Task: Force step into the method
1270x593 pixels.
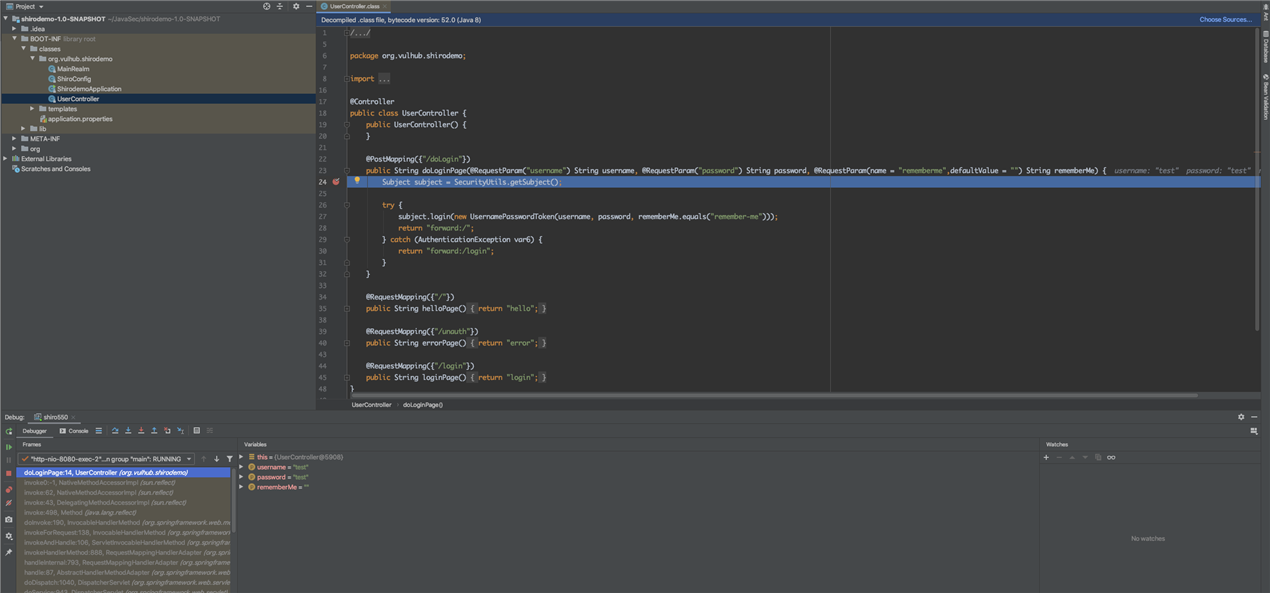Action: click(141, 431)
